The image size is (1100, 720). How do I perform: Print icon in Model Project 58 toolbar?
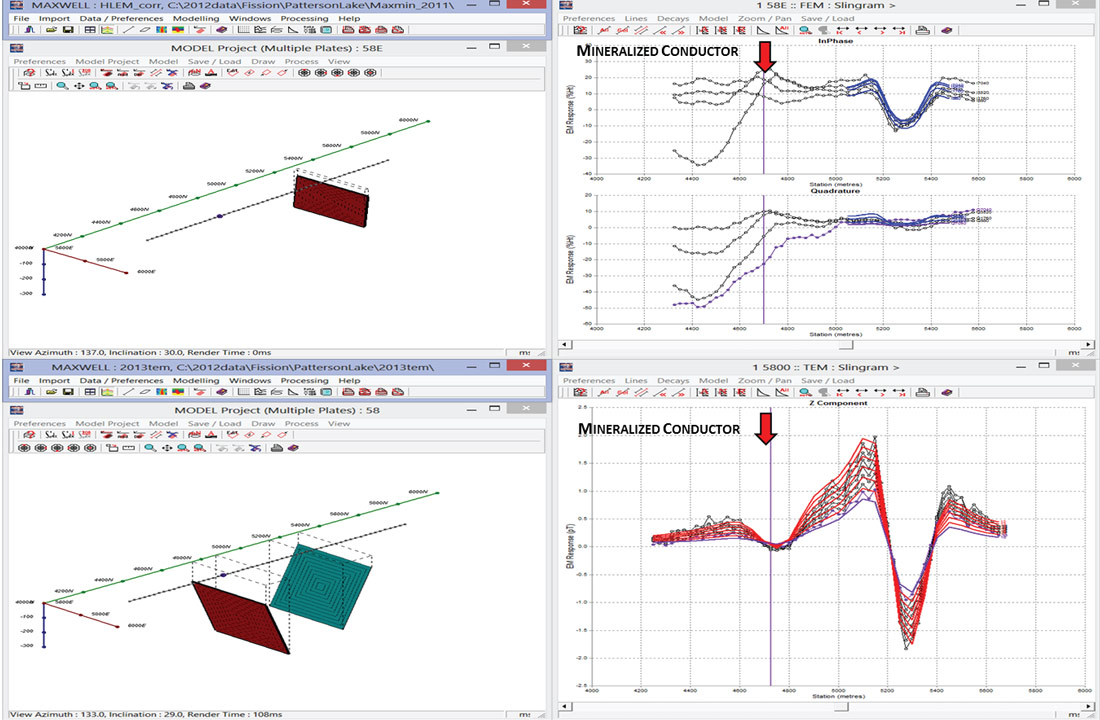pyautogui.click(x=276, y=447)
